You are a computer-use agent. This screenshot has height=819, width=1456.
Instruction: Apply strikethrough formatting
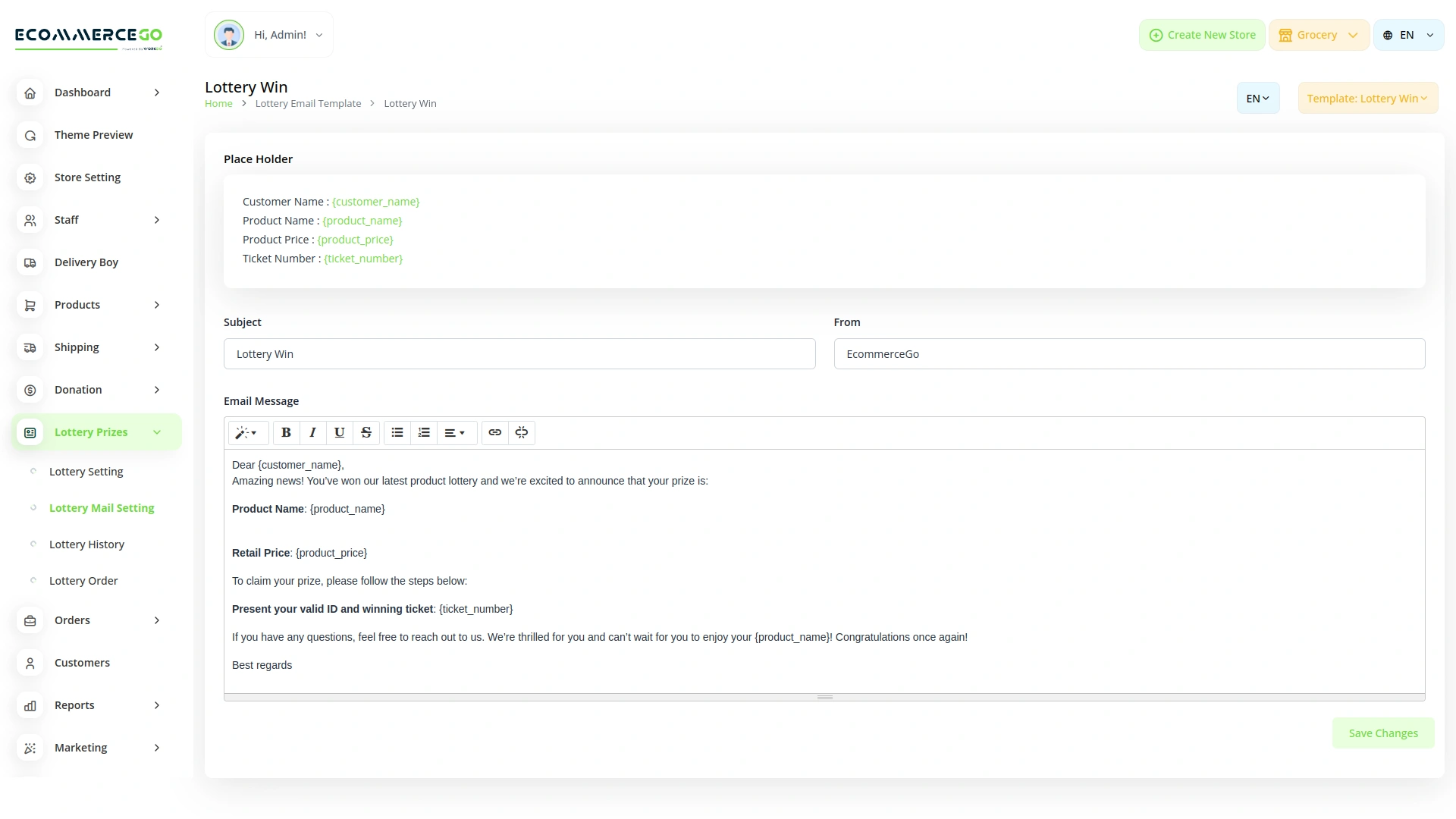(x=366, y=432)
